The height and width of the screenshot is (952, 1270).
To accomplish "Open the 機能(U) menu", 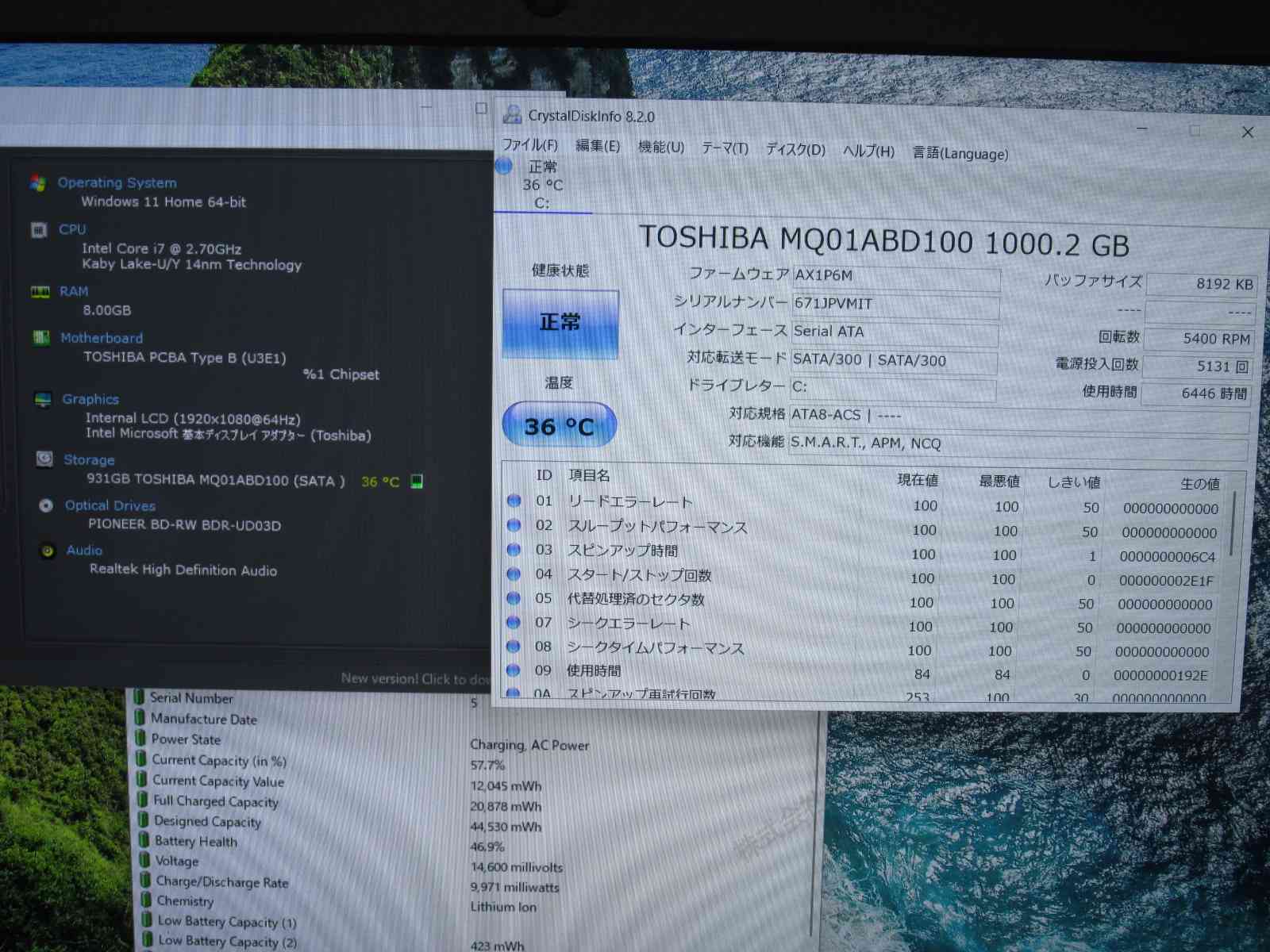I will click(x=660, y=148).
